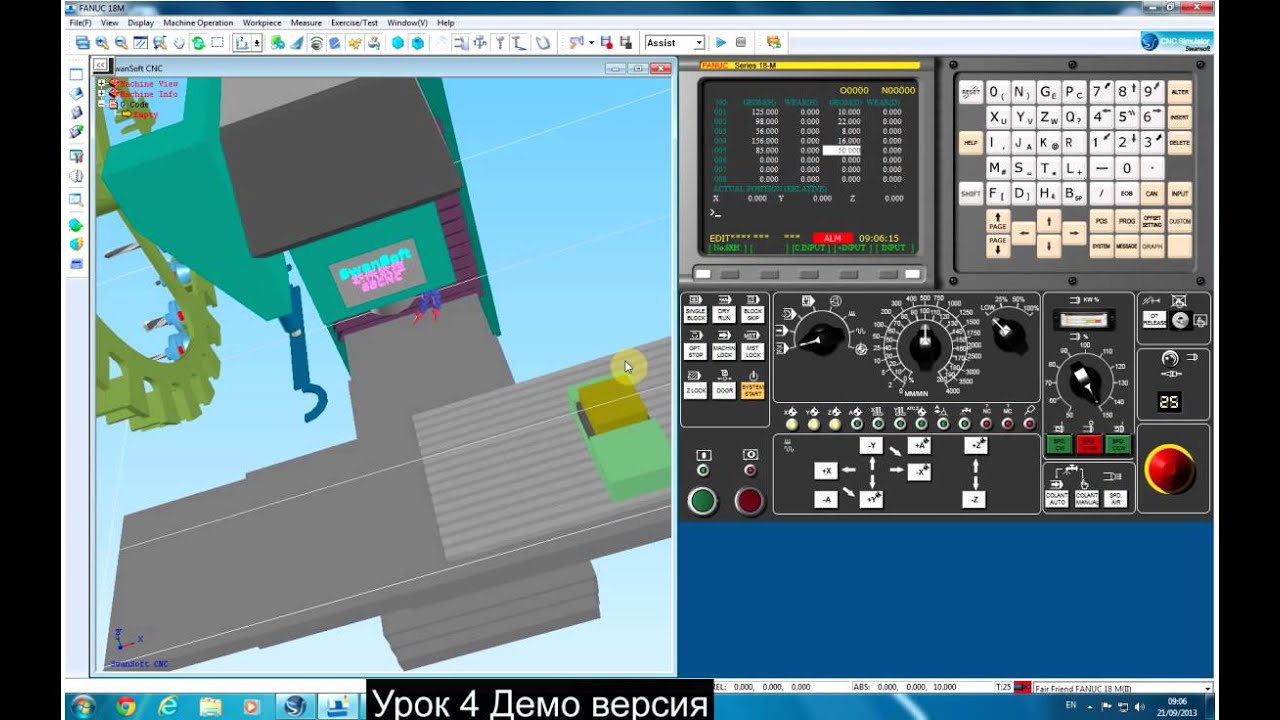
Task: Click the feedrate override MM/MIN dial
Action: 924,346
